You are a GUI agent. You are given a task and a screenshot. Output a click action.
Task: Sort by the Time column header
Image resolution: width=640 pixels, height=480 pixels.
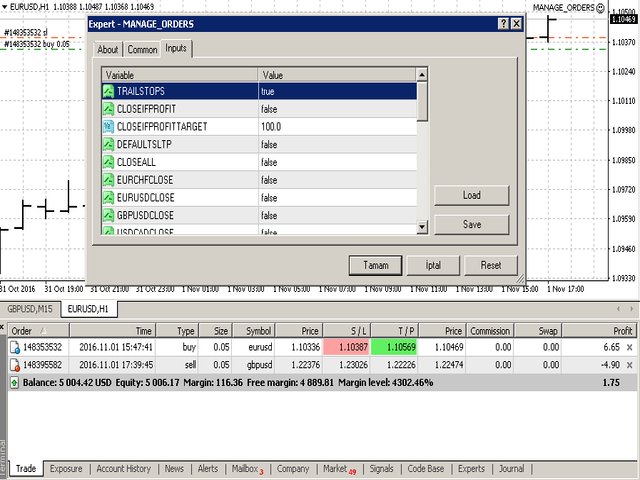(113, 331)
